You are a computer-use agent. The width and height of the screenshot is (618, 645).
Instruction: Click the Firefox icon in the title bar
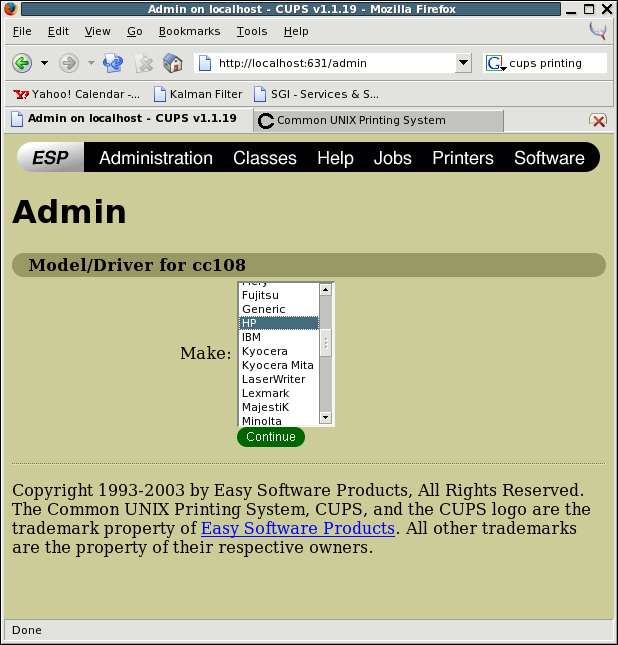10,9
